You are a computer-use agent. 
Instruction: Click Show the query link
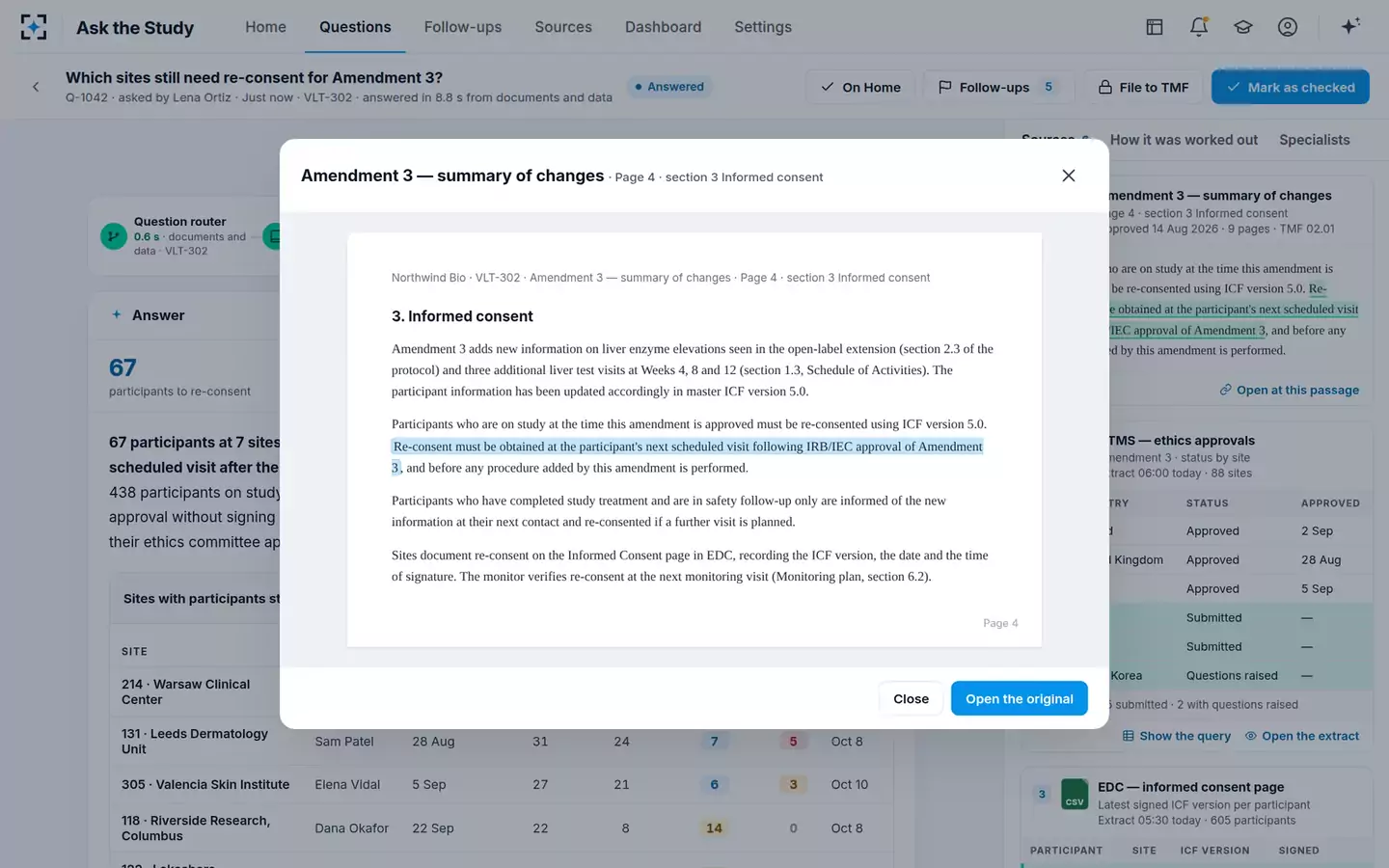[x=1177, y=736]
